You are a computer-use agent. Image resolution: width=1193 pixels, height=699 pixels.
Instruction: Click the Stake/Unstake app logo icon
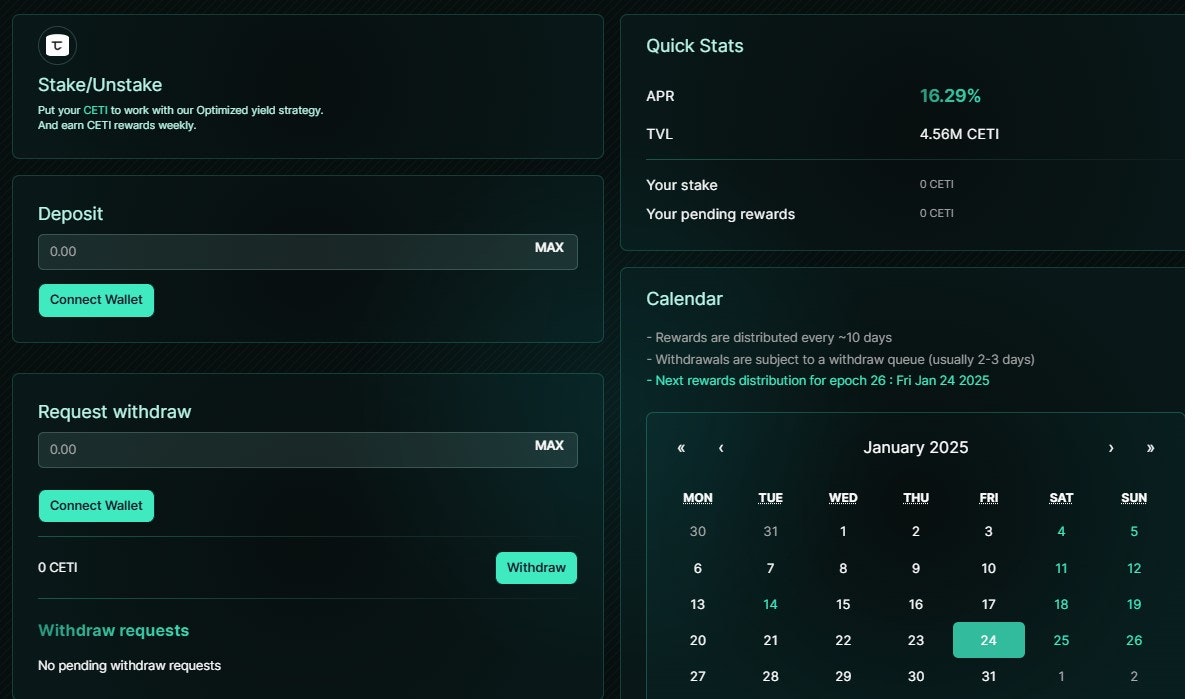56,45
